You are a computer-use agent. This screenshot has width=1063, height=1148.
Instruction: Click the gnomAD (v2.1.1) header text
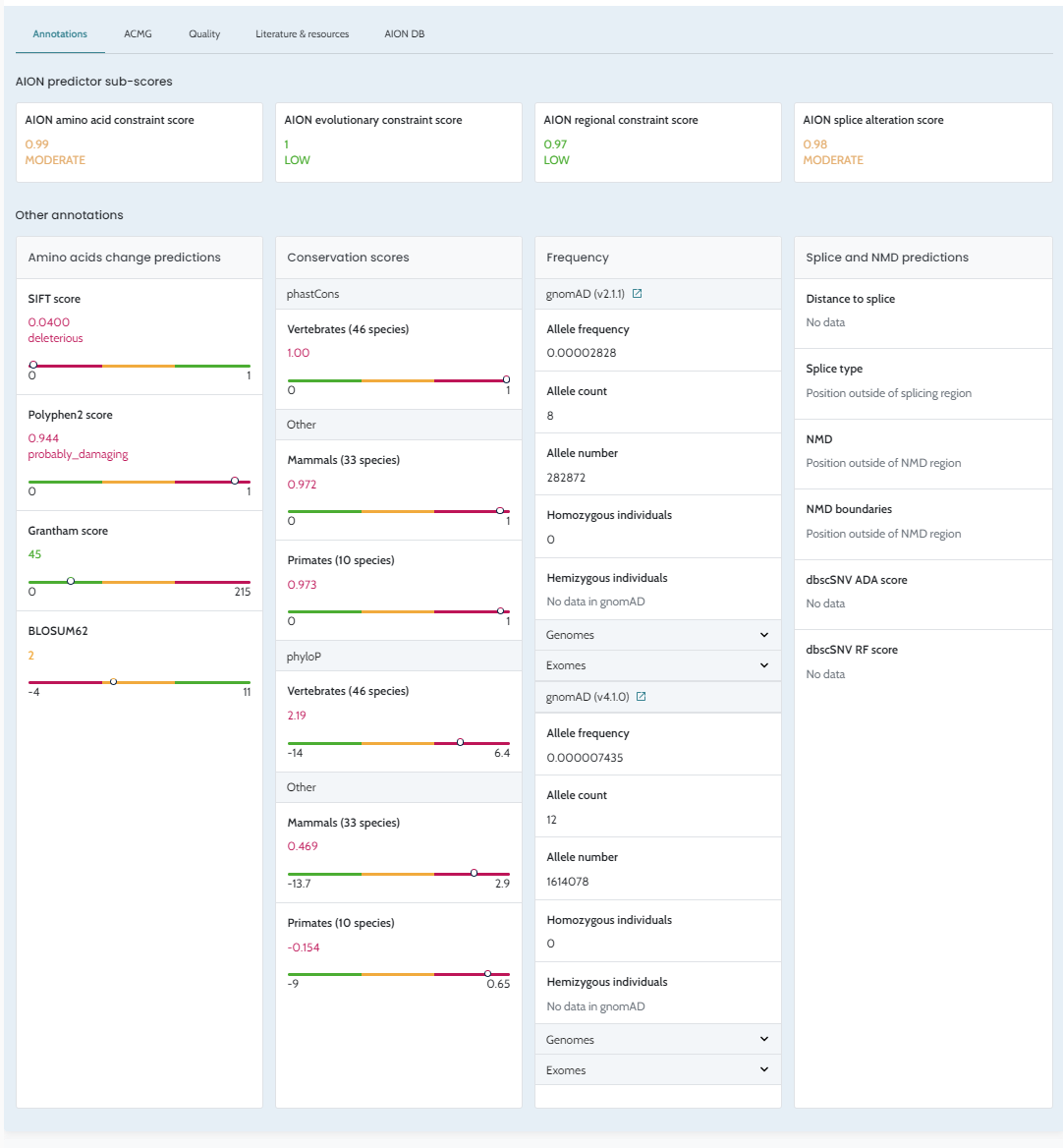click(585, 294)
